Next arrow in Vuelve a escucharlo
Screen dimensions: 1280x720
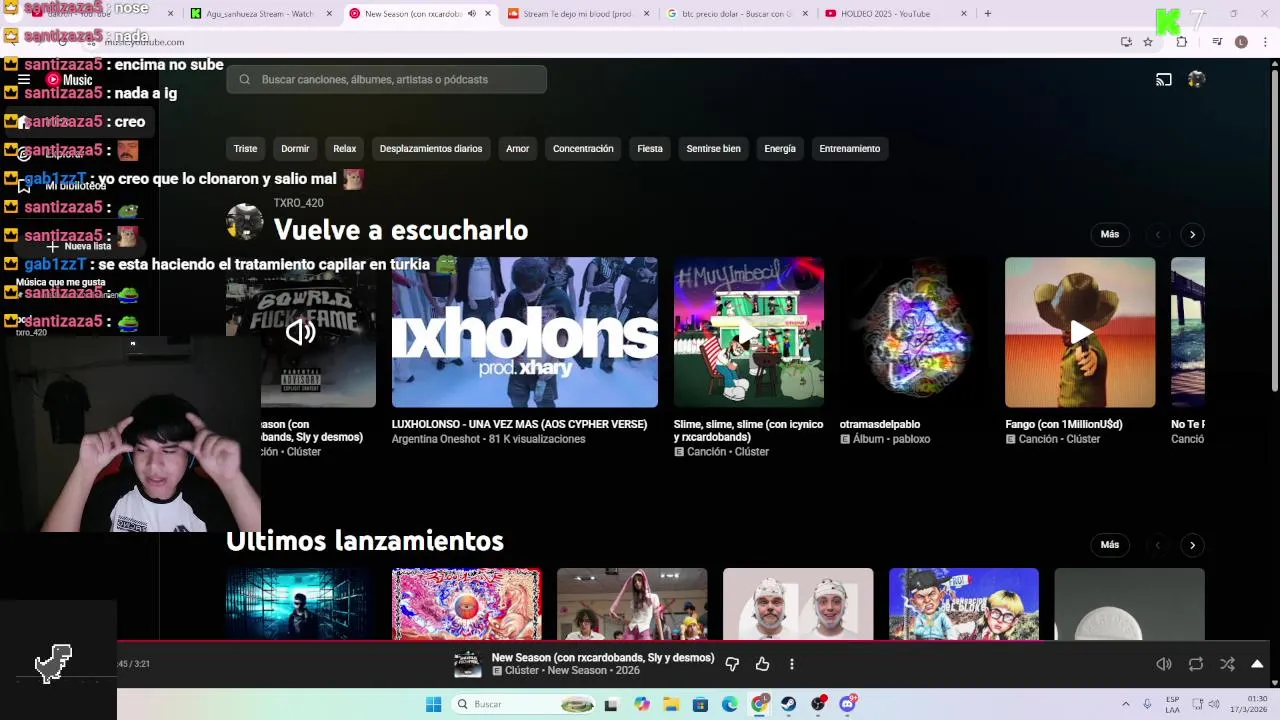pyautogui.click(x=1192, y=234)
